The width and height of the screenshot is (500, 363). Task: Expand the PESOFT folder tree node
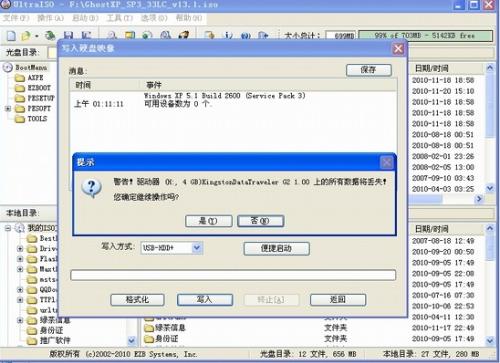[x=8, y=108]
